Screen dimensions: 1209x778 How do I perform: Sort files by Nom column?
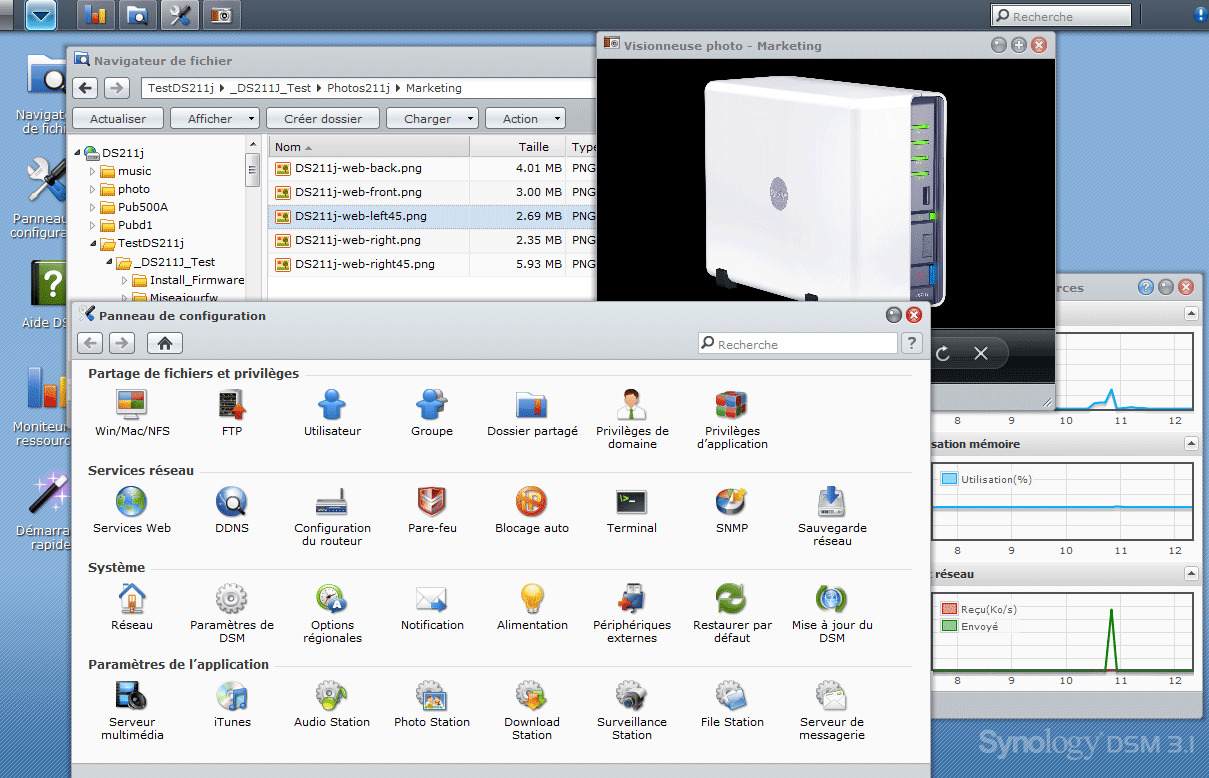(369, 147)
